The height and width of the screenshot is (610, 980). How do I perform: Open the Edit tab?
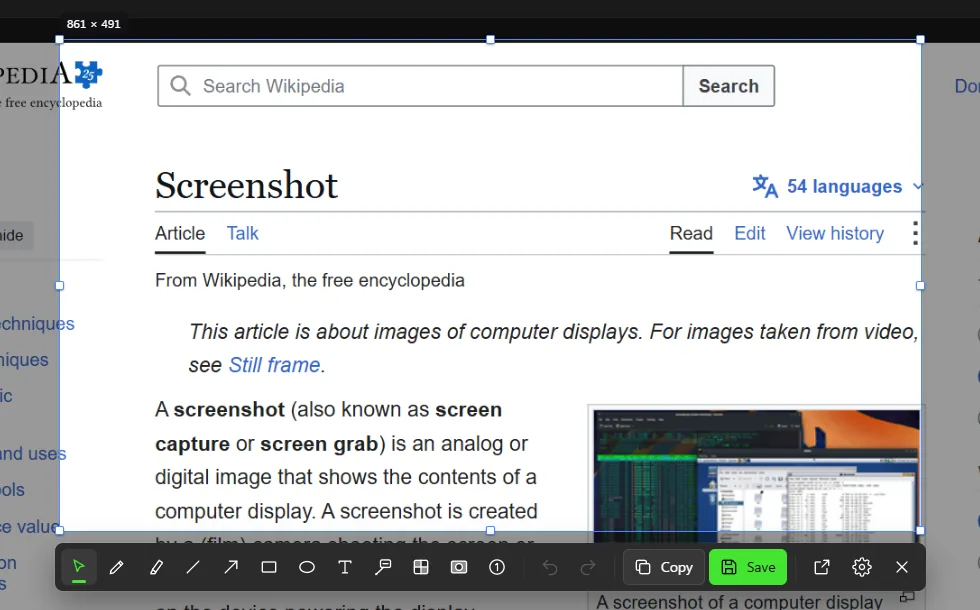(750, 233)
